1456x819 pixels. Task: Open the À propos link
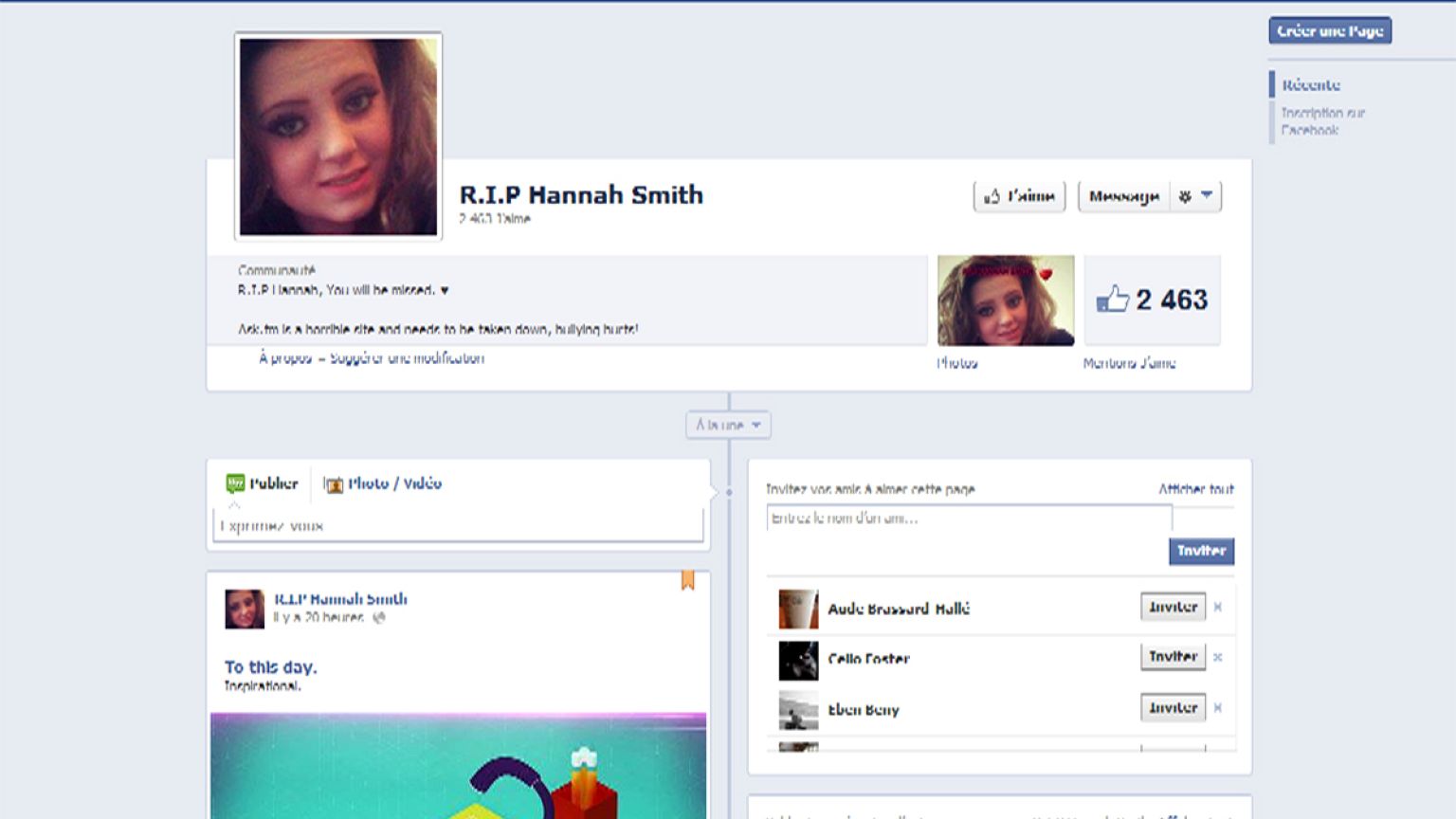point(285,358)
